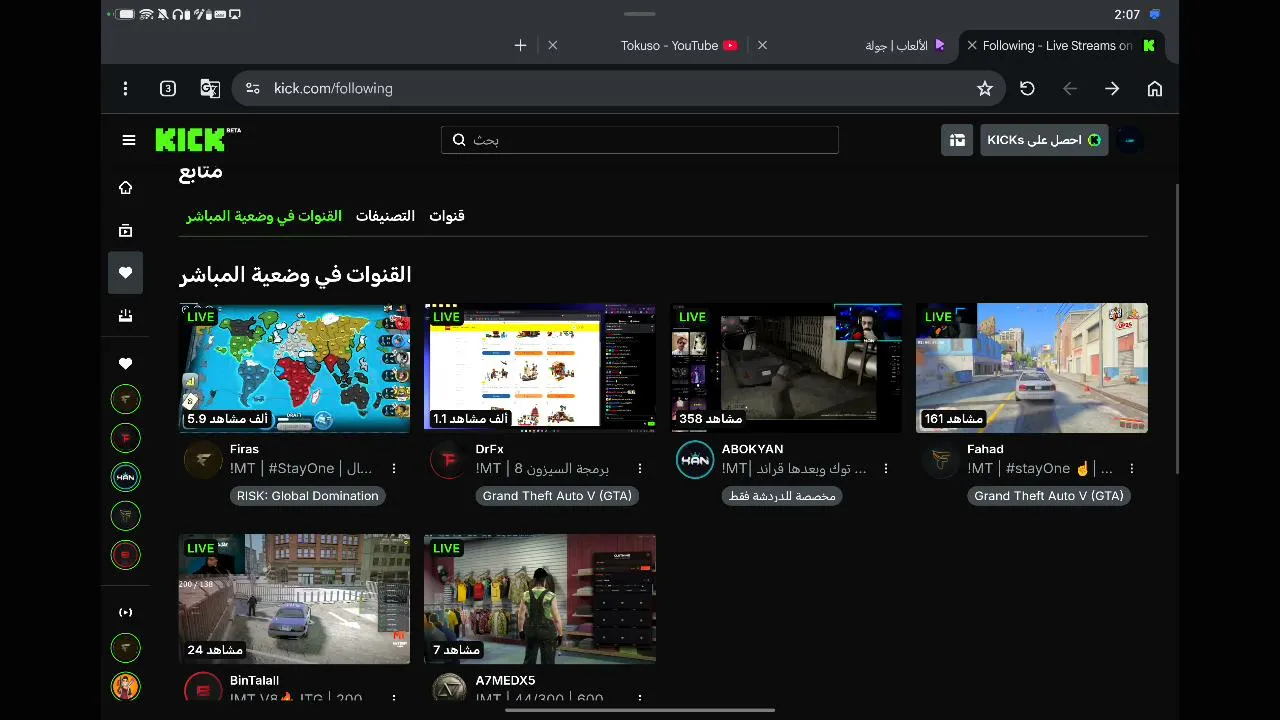This screenshot has width=1280, height=720.
Task: Open options menu for the Fahad stream
Action: [1132, 468]
